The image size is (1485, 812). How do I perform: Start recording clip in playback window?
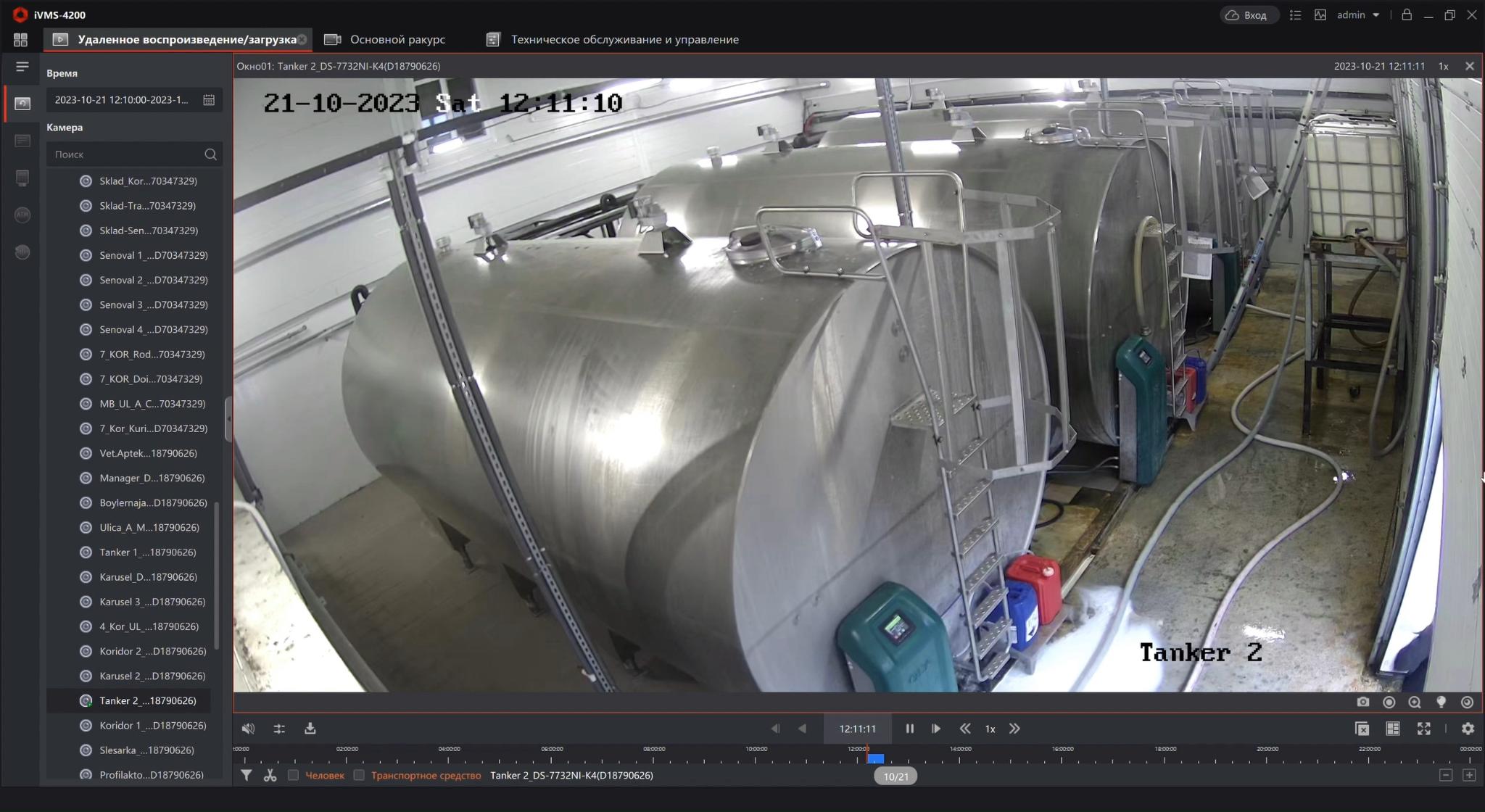click(x=1389, y=702)
